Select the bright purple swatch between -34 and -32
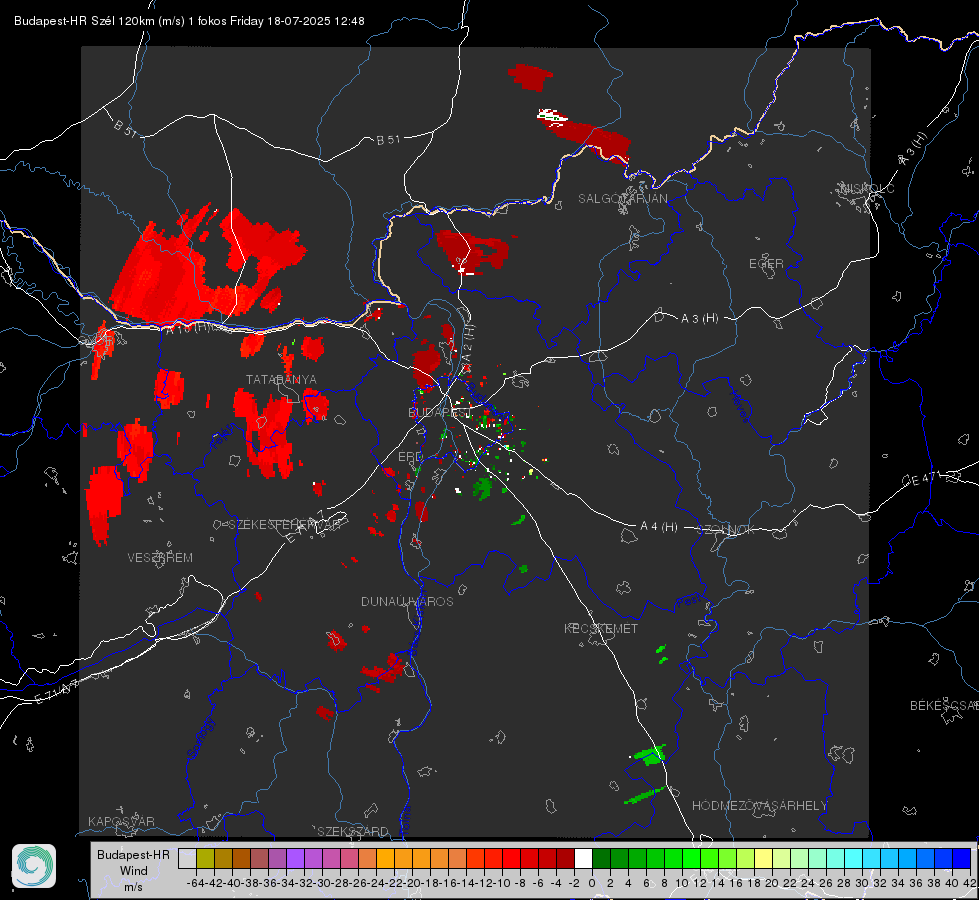Viewport: 979px width, 900px height. (295, 859)
